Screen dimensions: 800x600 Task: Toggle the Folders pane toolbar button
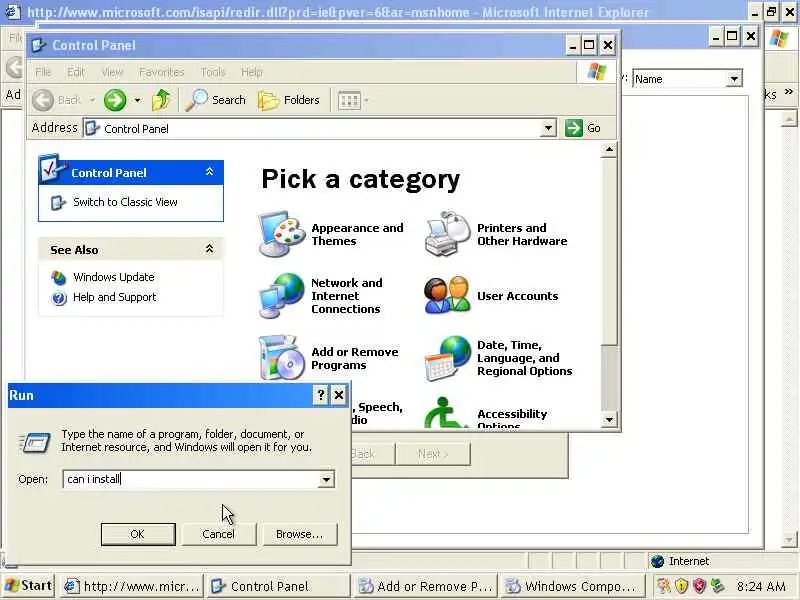(289, 100)
